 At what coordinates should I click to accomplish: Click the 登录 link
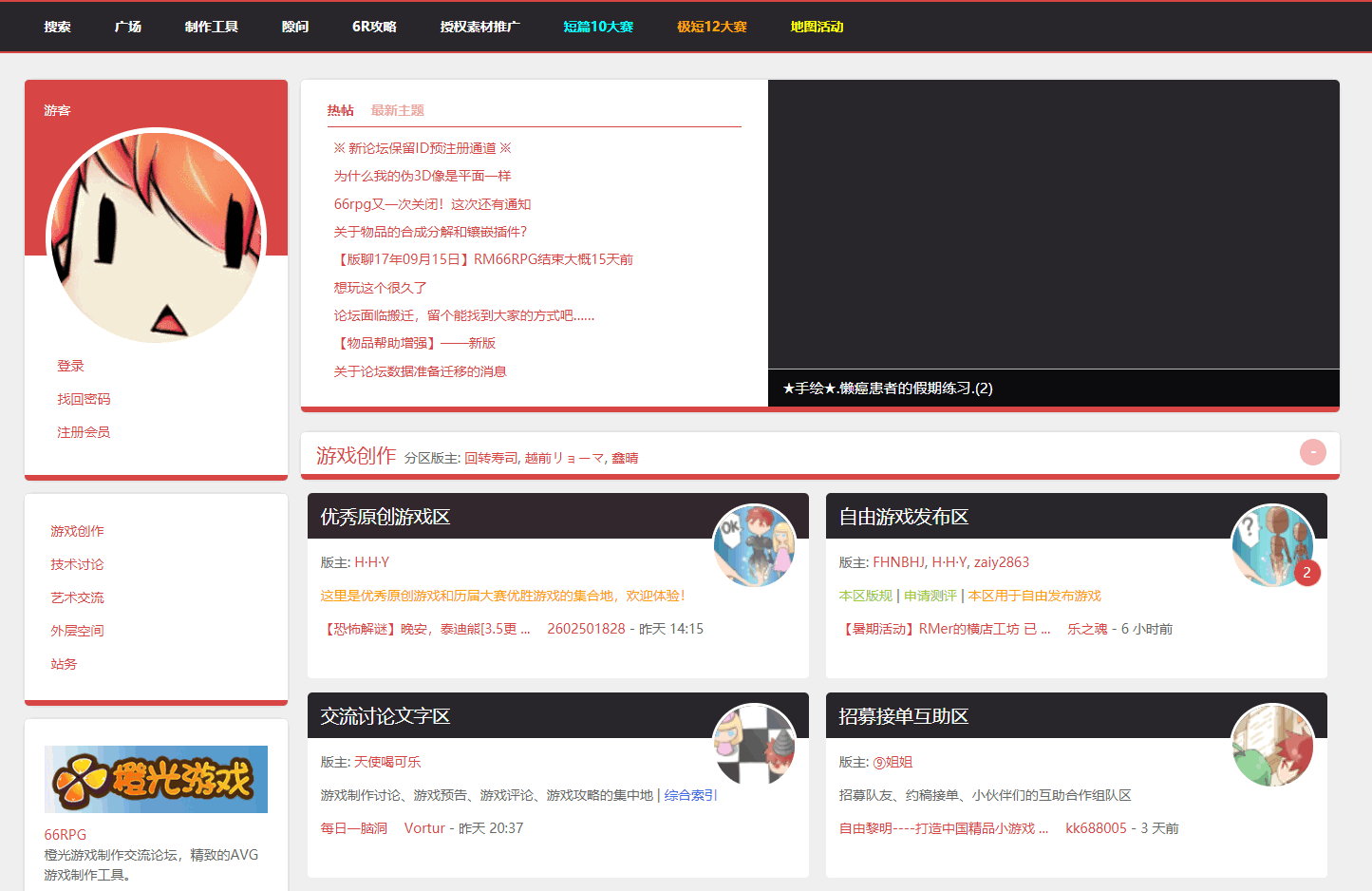coord(70,366)
